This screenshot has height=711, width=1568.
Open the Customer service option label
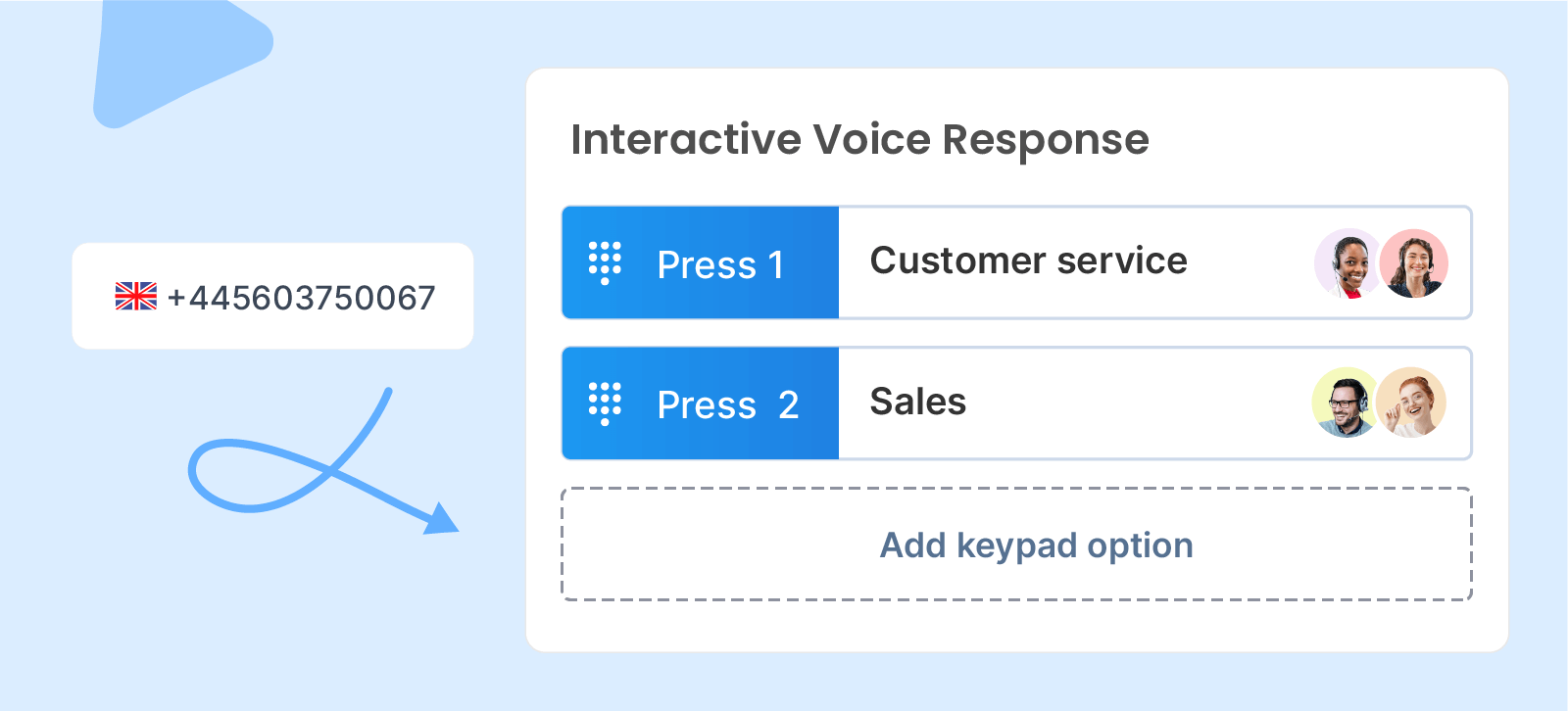click(1028, 261)
